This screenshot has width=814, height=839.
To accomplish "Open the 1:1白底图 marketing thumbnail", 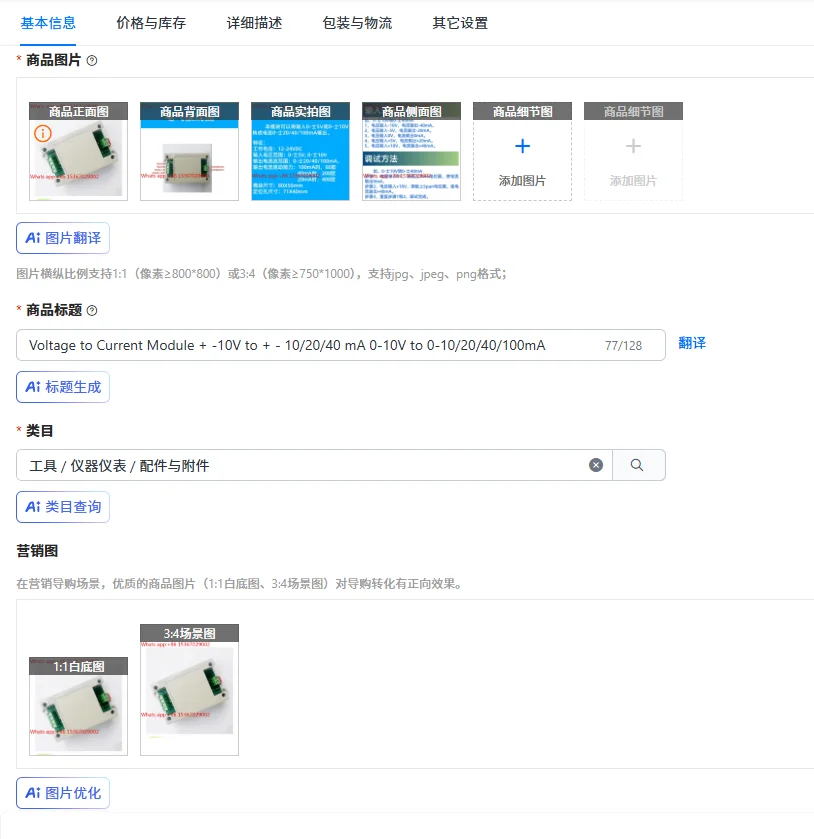I will 77,707.
